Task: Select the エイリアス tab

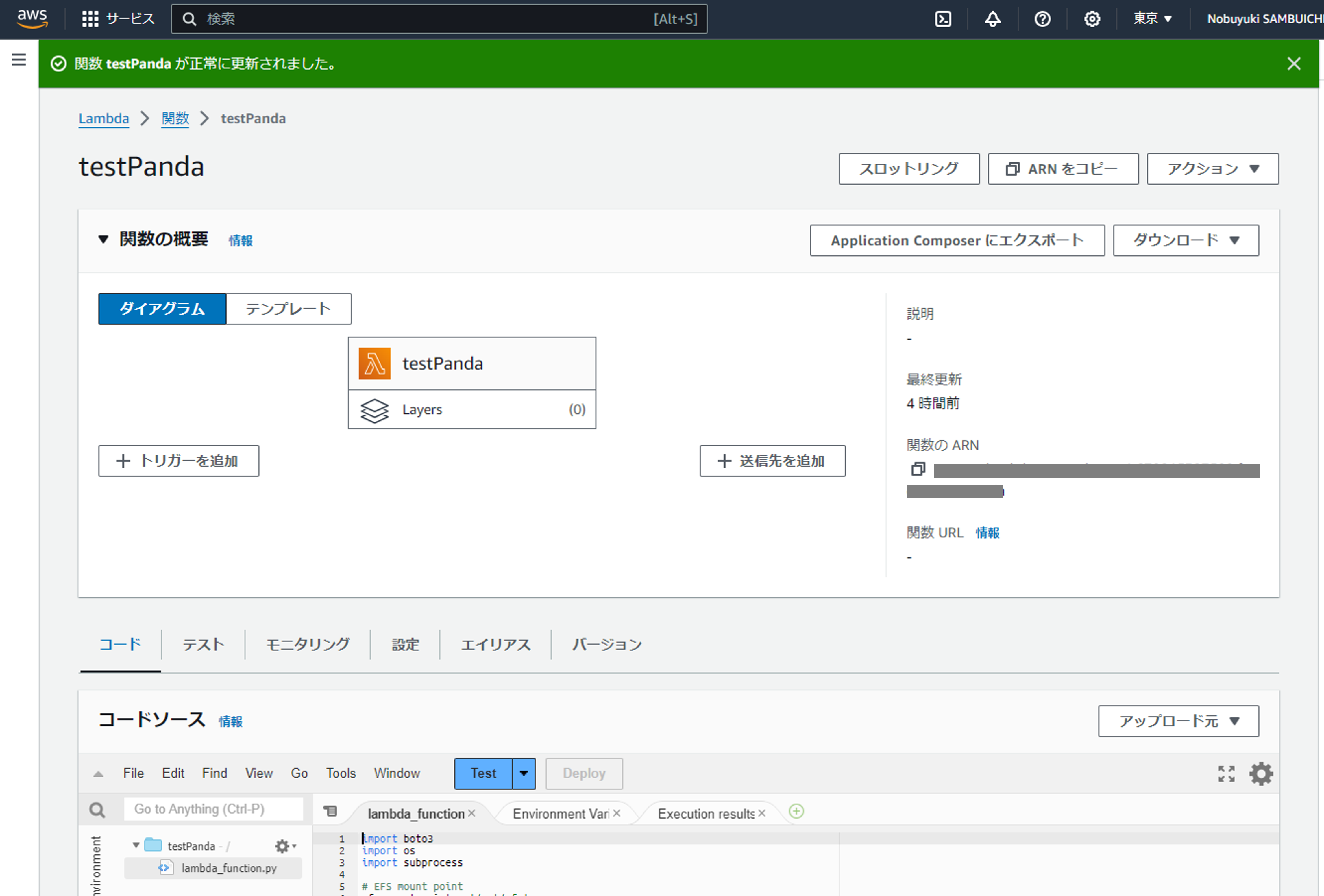Action: coord(496,644)
